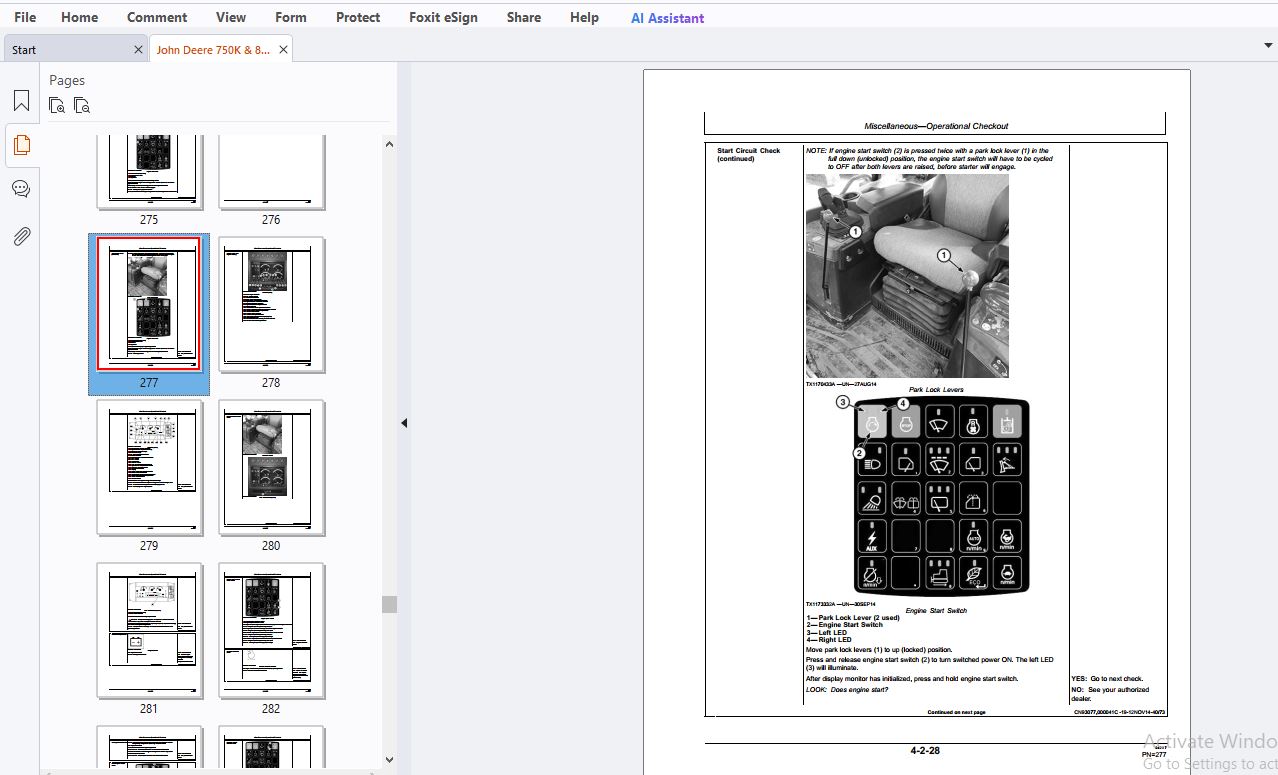Click the 'Park Lock Levers' caption

(x=936, y=390)
